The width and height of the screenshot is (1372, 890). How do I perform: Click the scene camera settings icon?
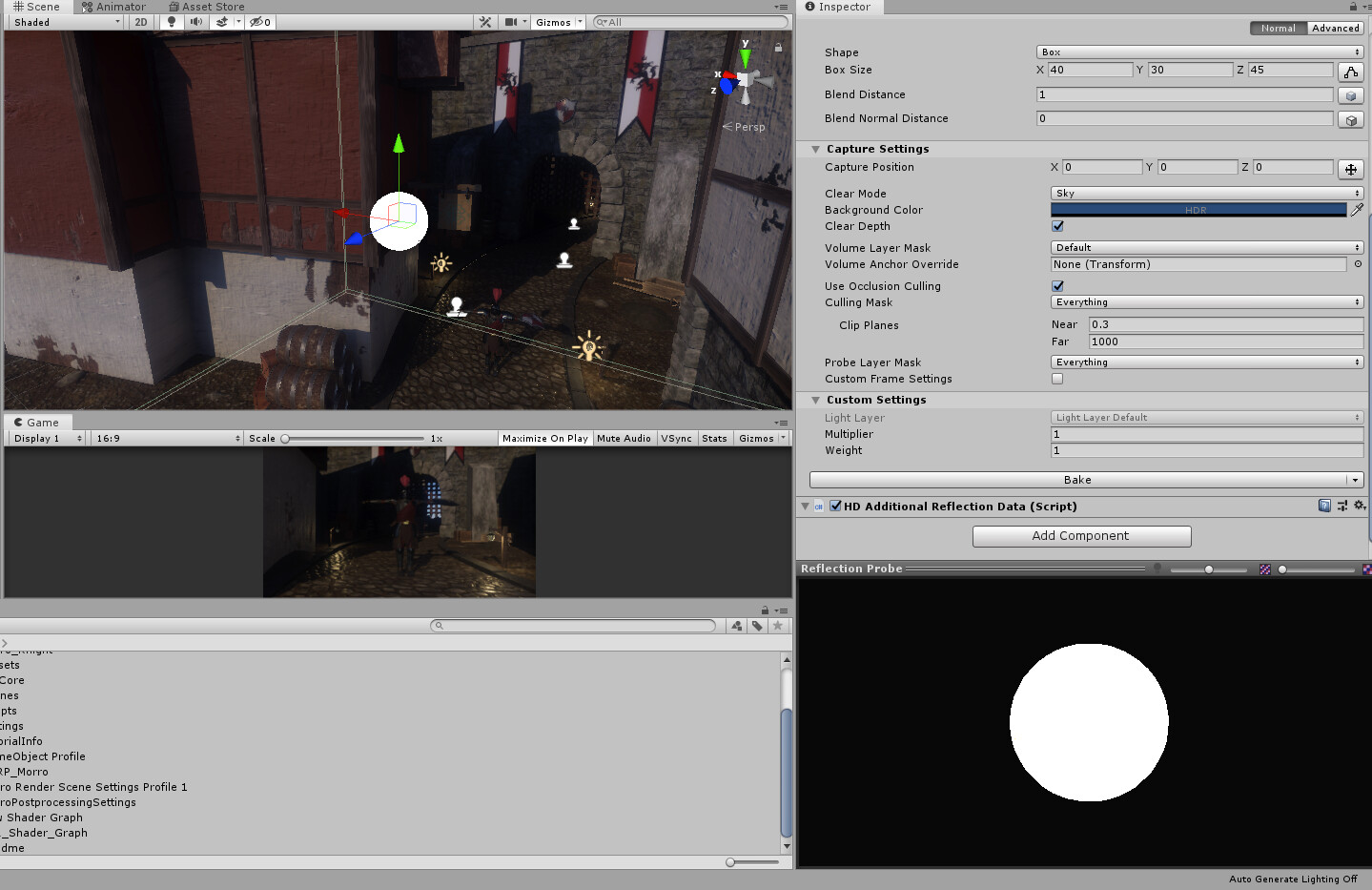click(x=510, y=22)
